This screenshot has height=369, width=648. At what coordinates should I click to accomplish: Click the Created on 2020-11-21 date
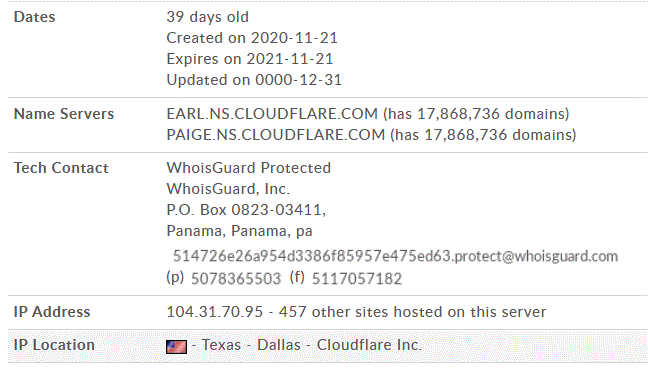(252, 38)
